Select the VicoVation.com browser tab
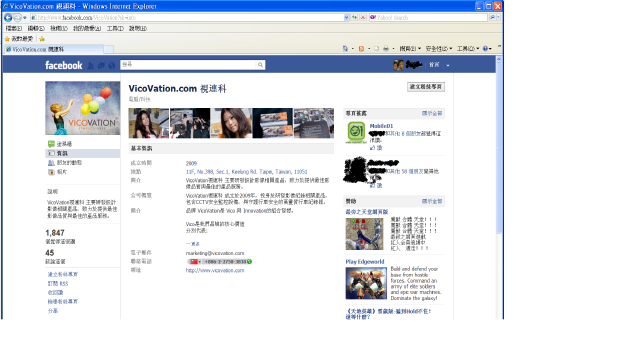 [x=53, y=49]
